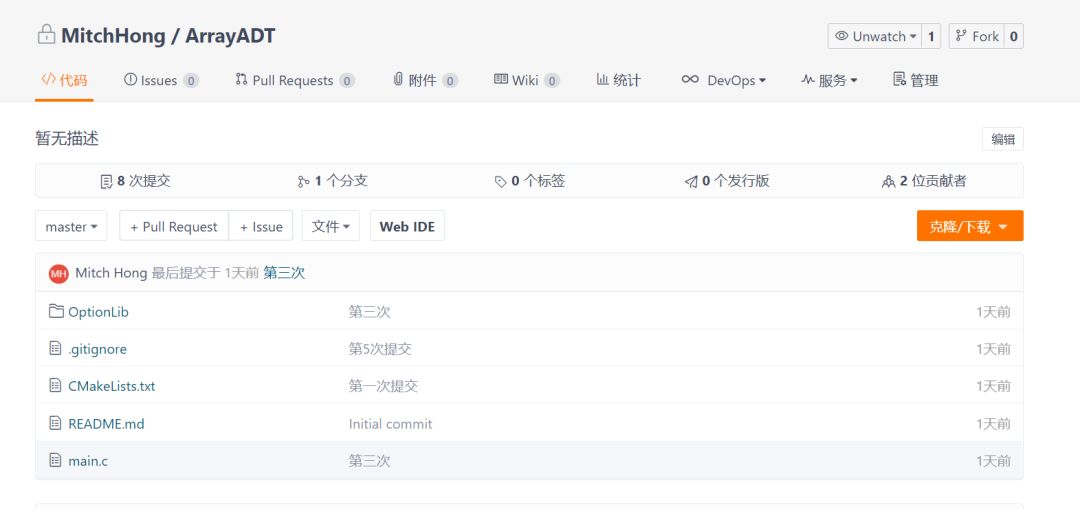Open the 附件 attachments tab
The image size is (1080, 509).
(425, 80)
